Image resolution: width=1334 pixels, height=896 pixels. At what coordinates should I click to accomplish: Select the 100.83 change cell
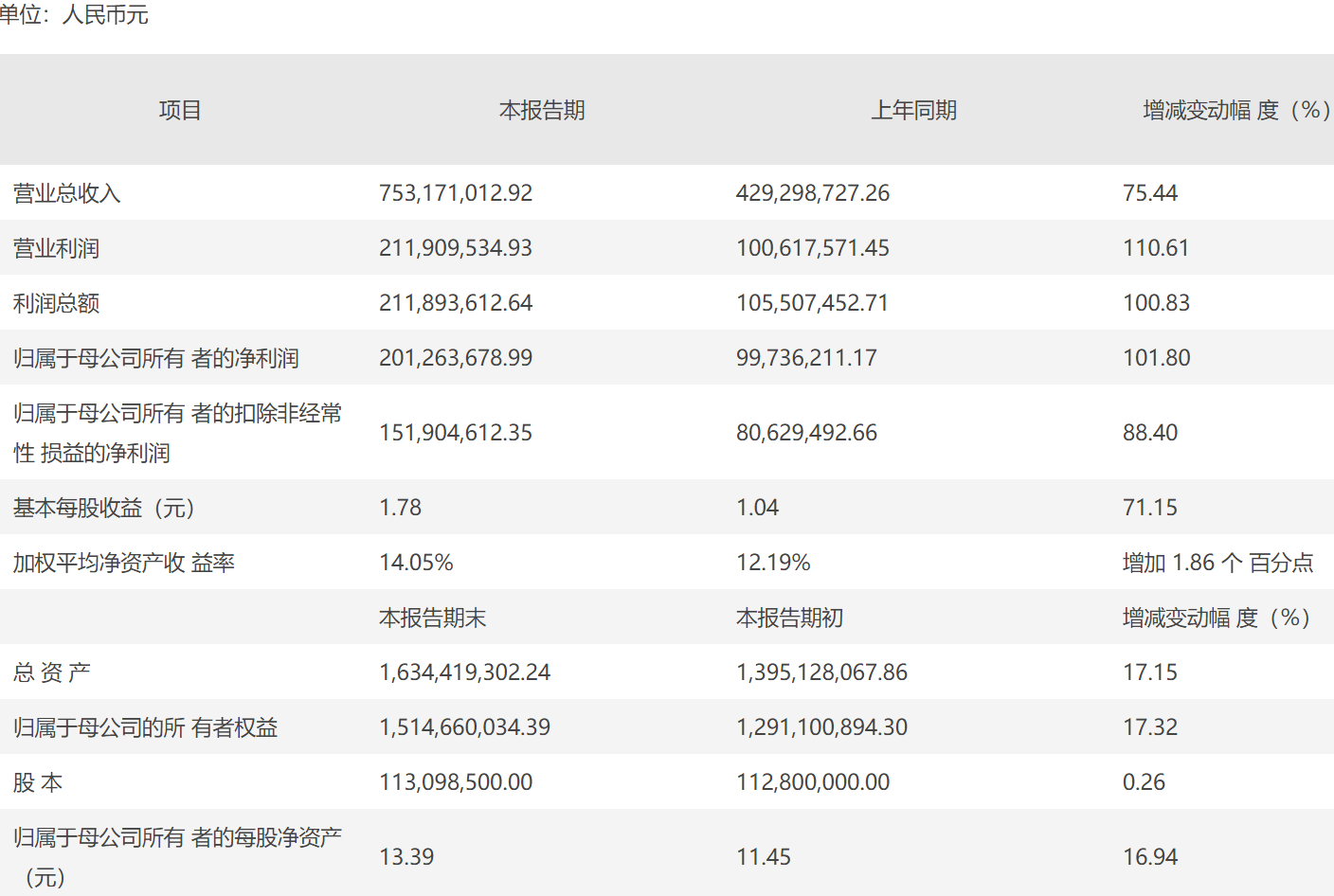click(x=1156, y=303)
